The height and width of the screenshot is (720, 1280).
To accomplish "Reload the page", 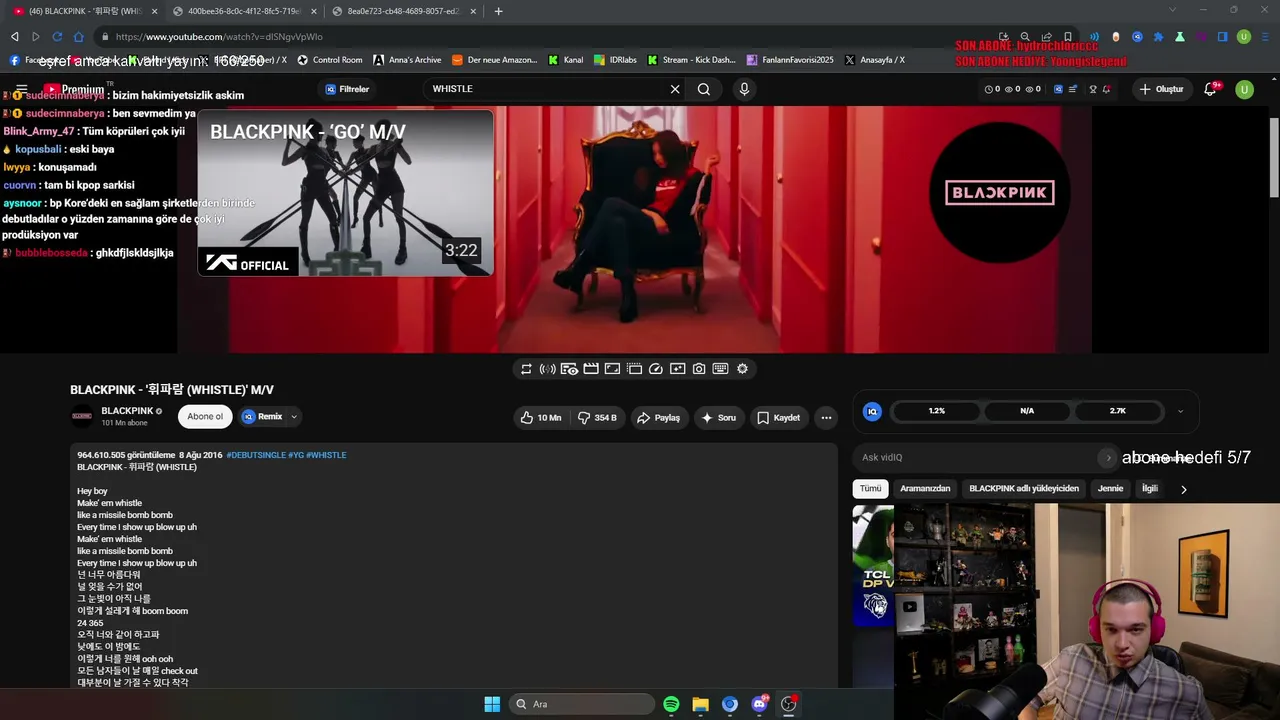I will (58, 37).
